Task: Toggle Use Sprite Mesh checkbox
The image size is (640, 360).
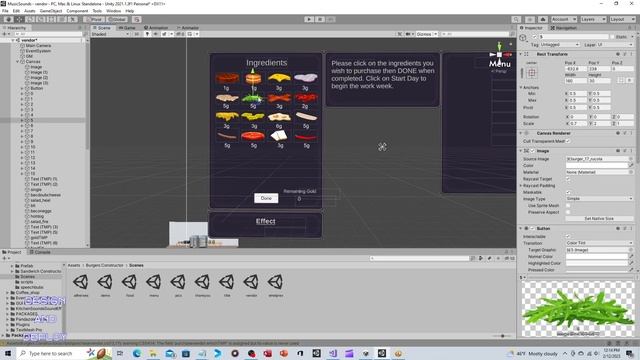Action: coord(568,205)
